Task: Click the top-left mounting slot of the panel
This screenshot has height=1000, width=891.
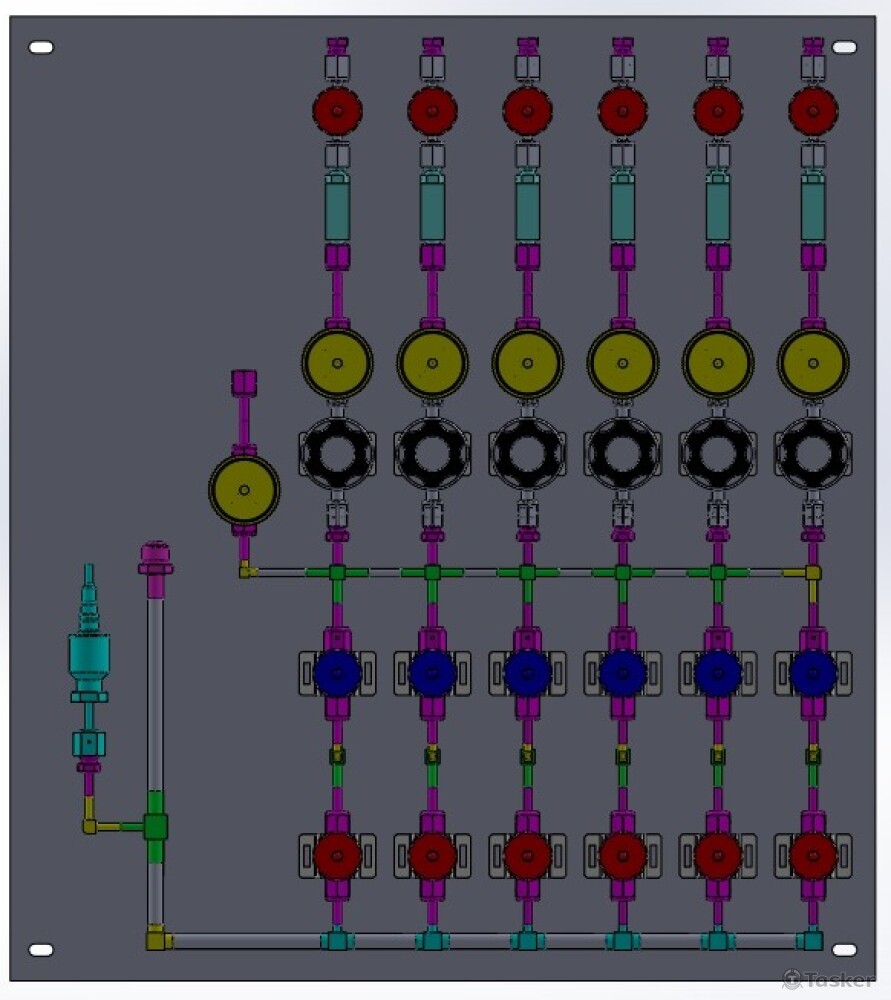Action: (x=41, y=47)
